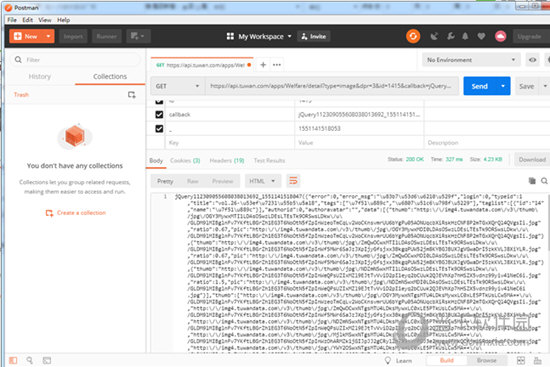This screenshot has height=367, width=550.
Task: Switch to the History tab
Action: click(40, 76)
